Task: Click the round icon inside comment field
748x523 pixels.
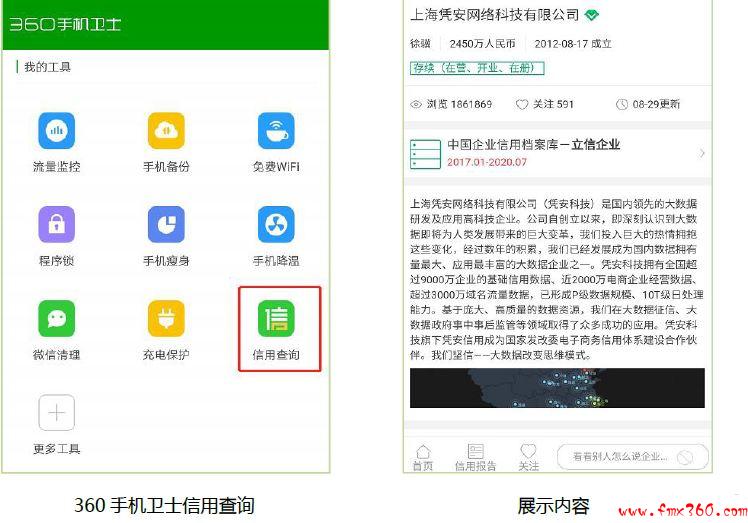Action: click(685, 457)
